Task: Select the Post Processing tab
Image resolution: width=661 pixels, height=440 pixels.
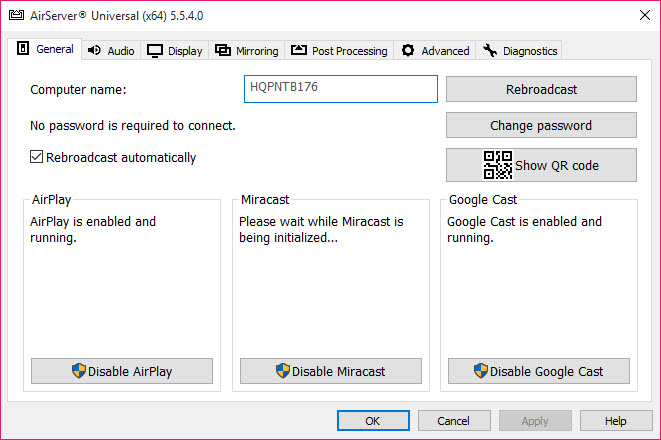Action: 339,51
